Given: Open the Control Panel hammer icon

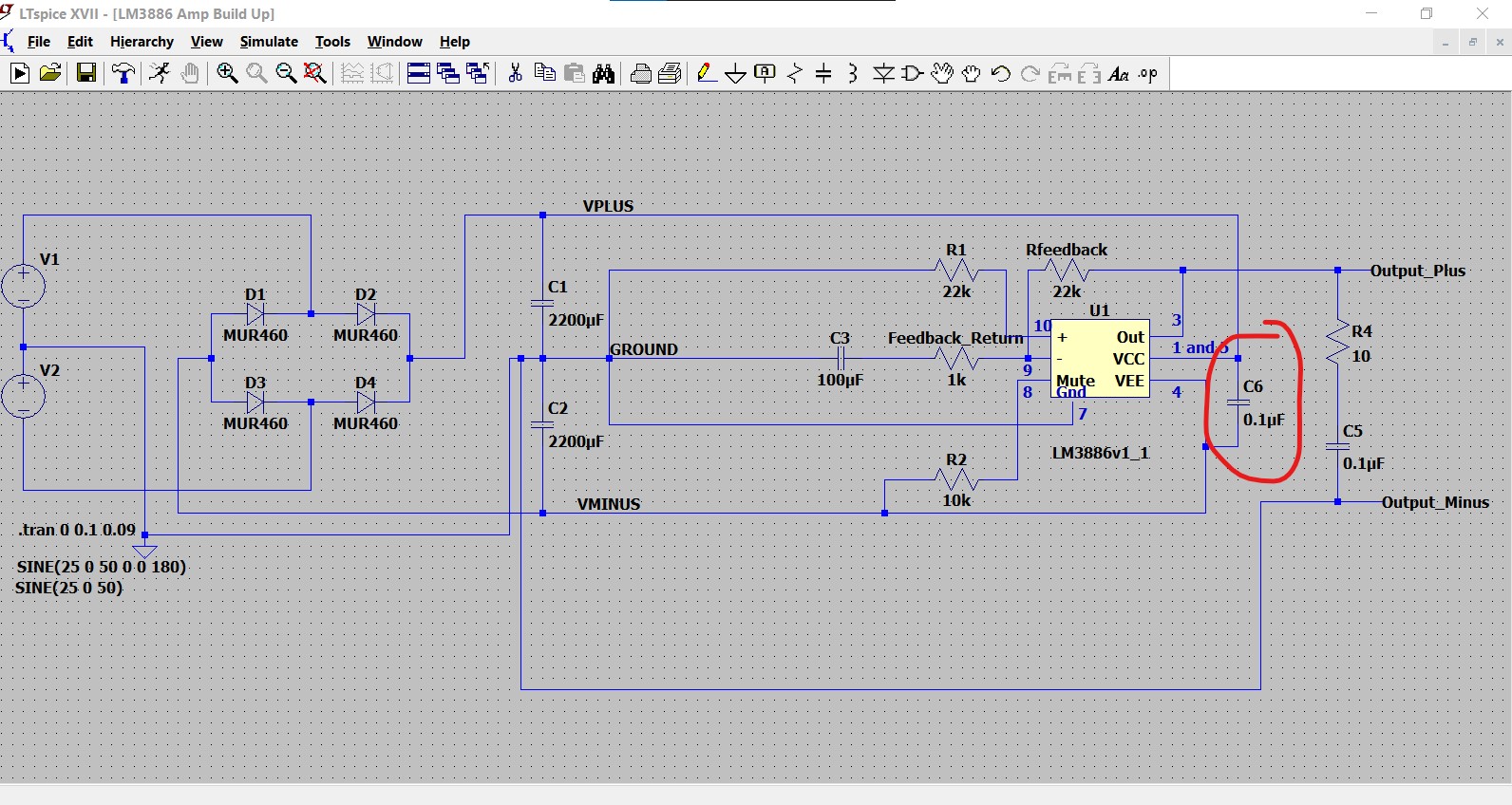Looking at the screenshot, I should [x=123, y=74].
